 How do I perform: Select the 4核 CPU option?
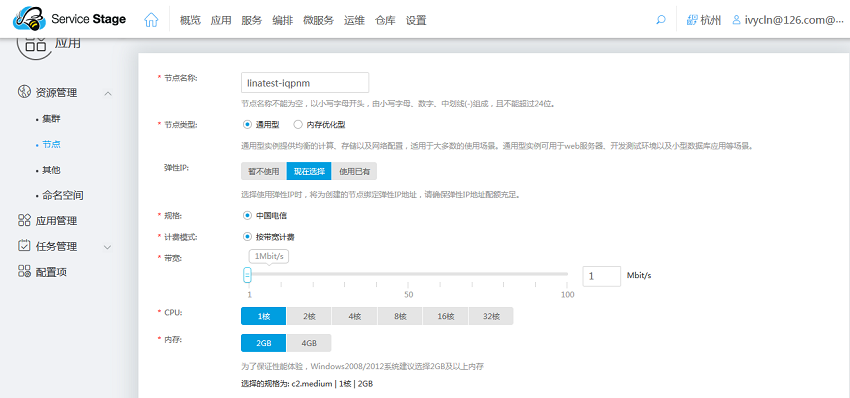[x=355, y=316]
